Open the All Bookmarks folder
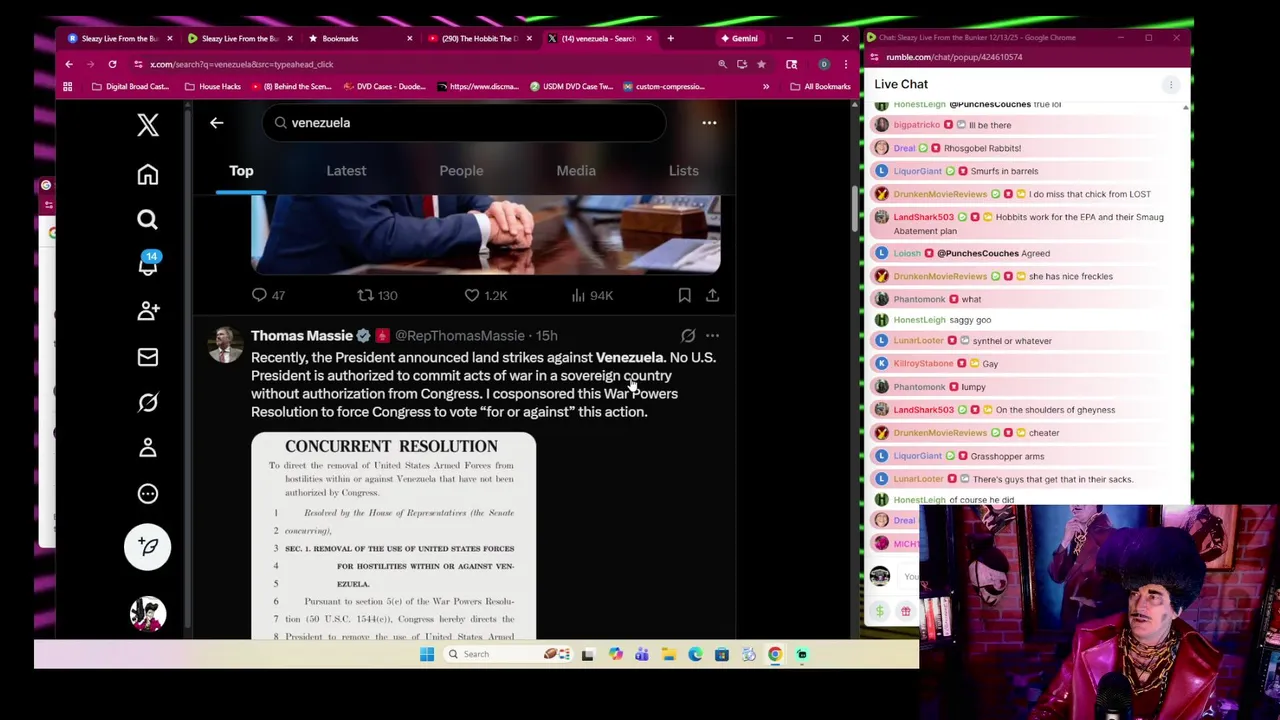 (x=820, y=87)
